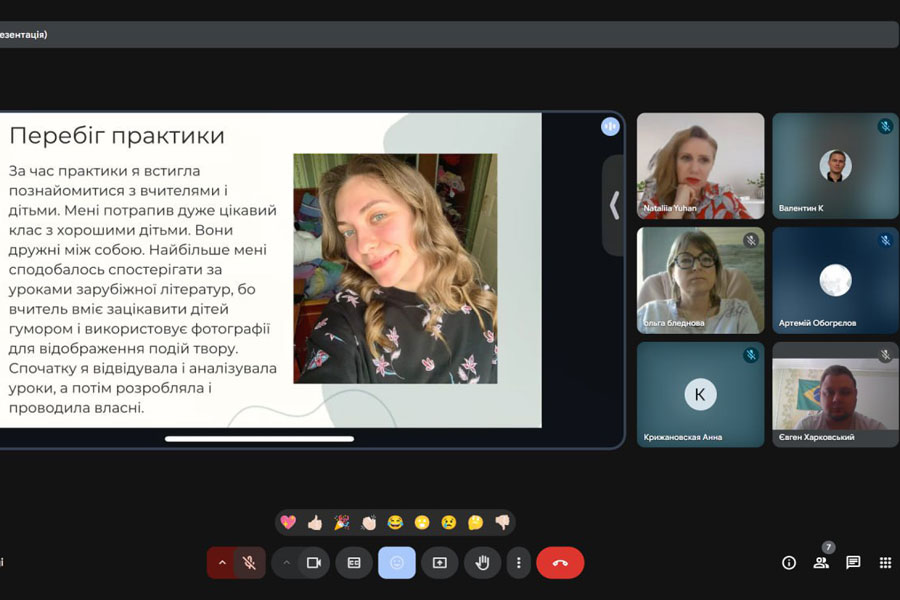Open the chat panel
Viewport: 900px width, 600px height.
pyautogui.click(x=853, y=563)
